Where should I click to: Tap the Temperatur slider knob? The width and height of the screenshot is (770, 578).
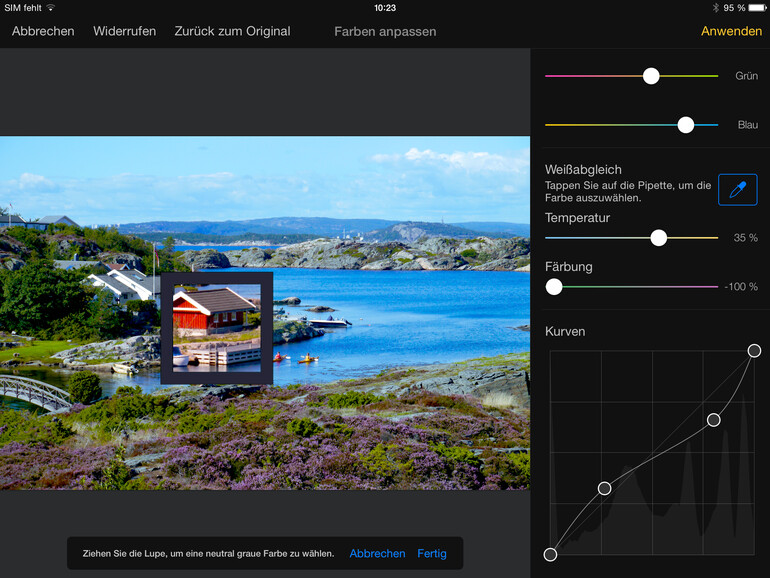659,238
